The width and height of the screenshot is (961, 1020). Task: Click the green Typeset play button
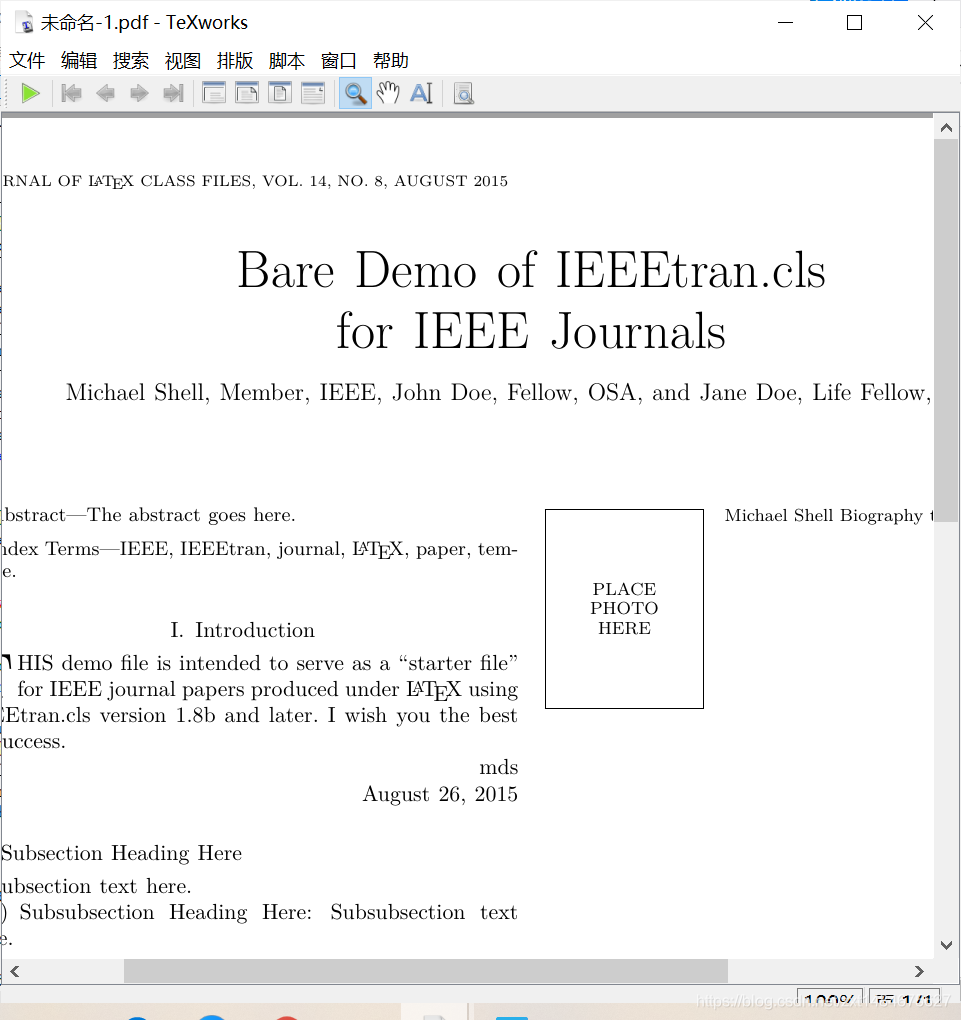point(30,94)
